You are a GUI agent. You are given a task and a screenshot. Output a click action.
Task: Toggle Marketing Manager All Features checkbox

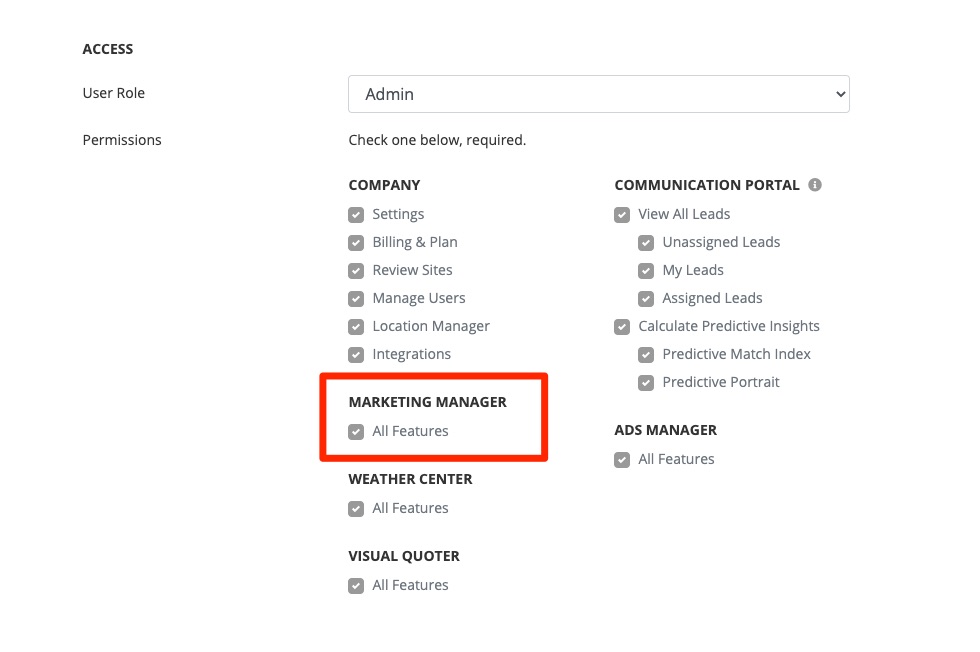point(356,431)
